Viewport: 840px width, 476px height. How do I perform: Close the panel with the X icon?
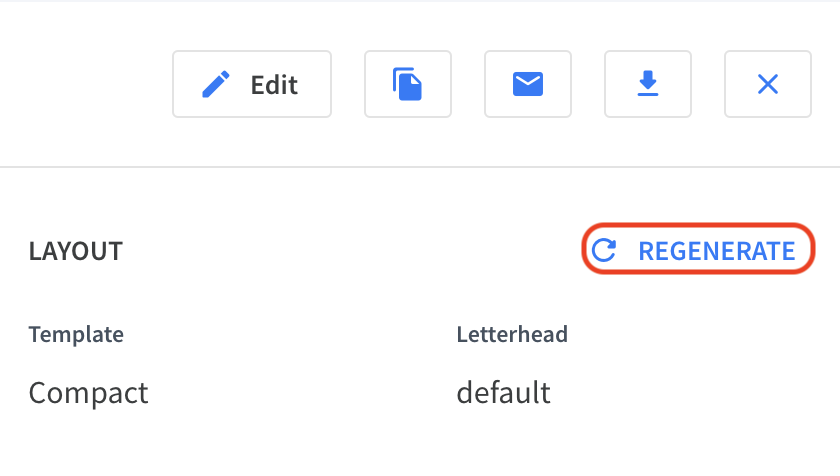(768, 84)
